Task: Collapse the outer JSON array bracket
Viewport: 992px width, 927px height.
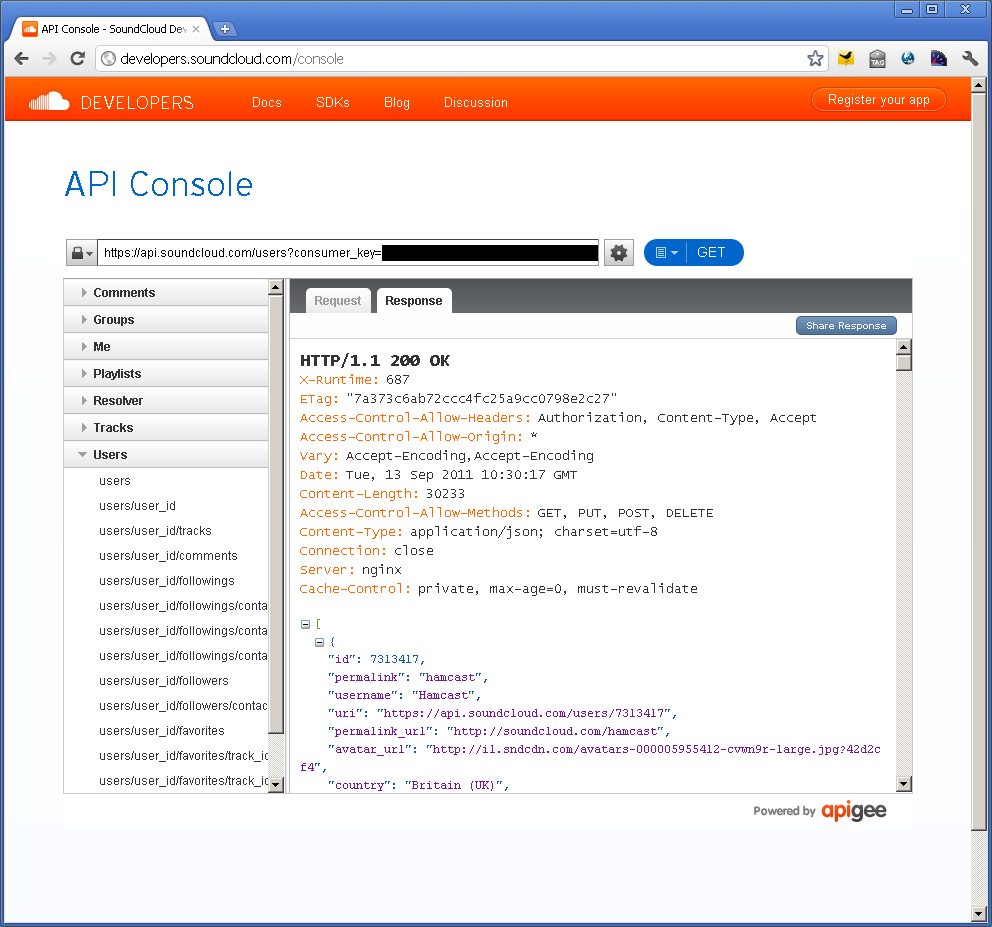Action: pos(305,624)
